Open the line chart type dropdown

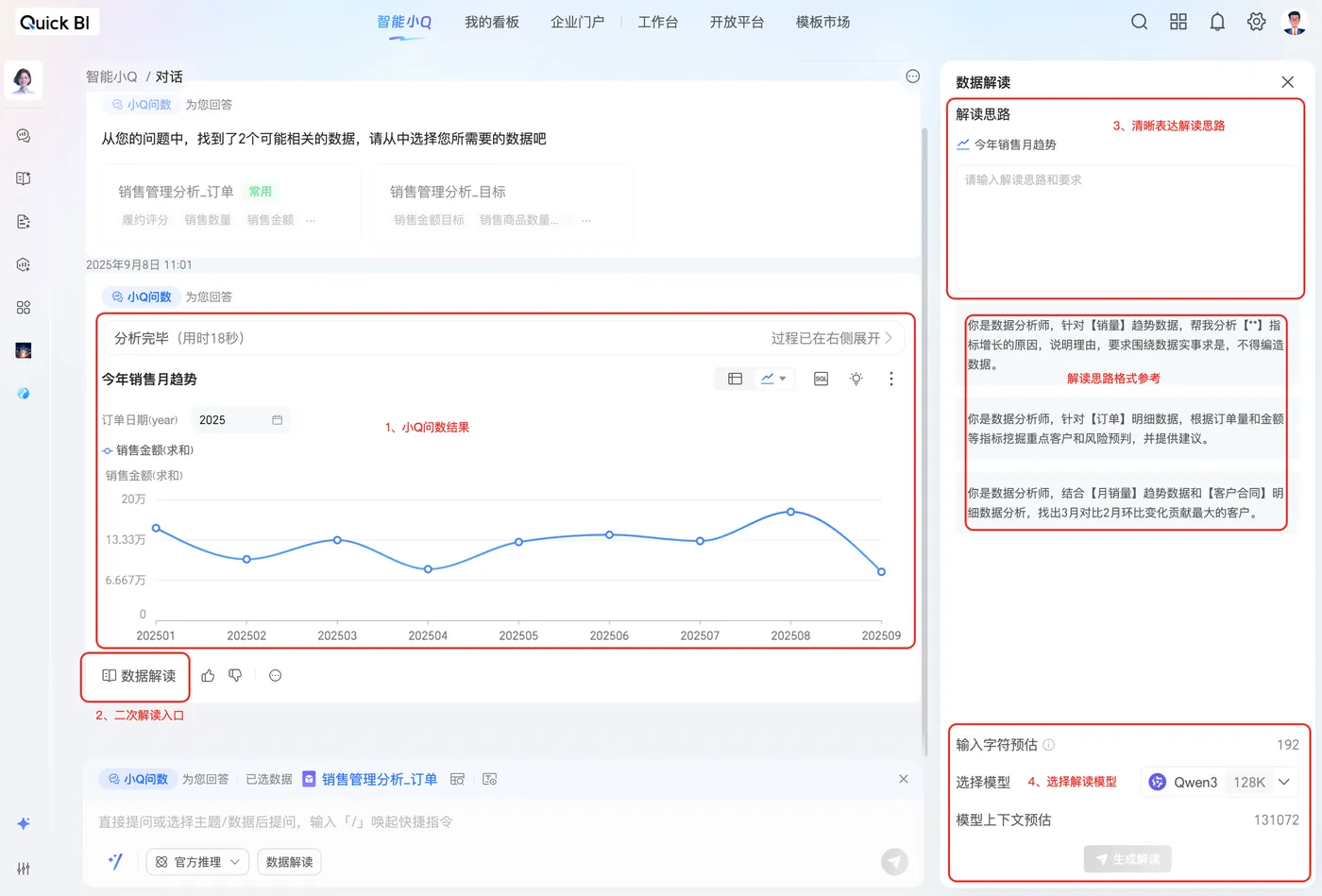click(x=773, y=379)
